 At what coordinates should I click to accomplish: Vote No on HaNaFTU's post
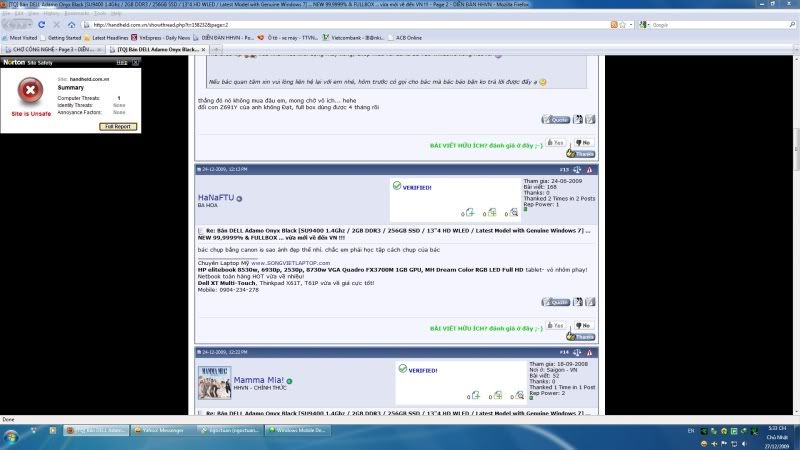pyautogui.click(x=583, y=326)
